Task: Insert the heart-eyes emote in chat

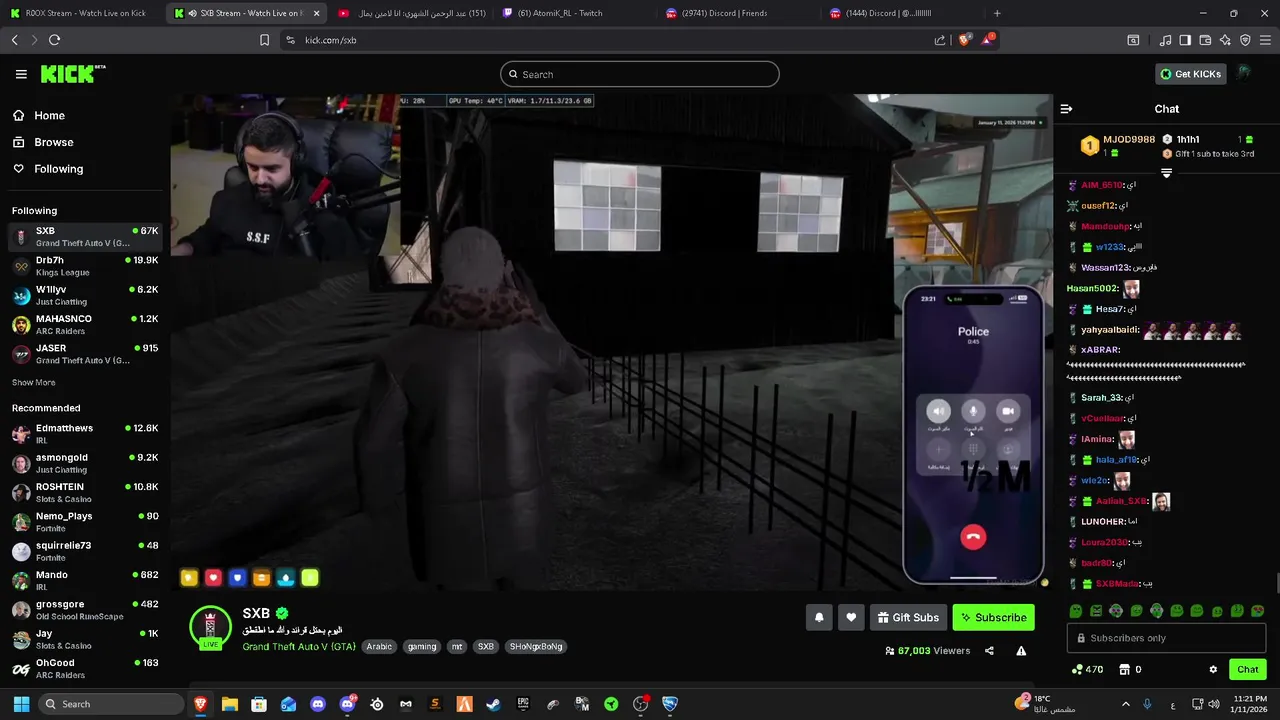Action: point(1257,611)
